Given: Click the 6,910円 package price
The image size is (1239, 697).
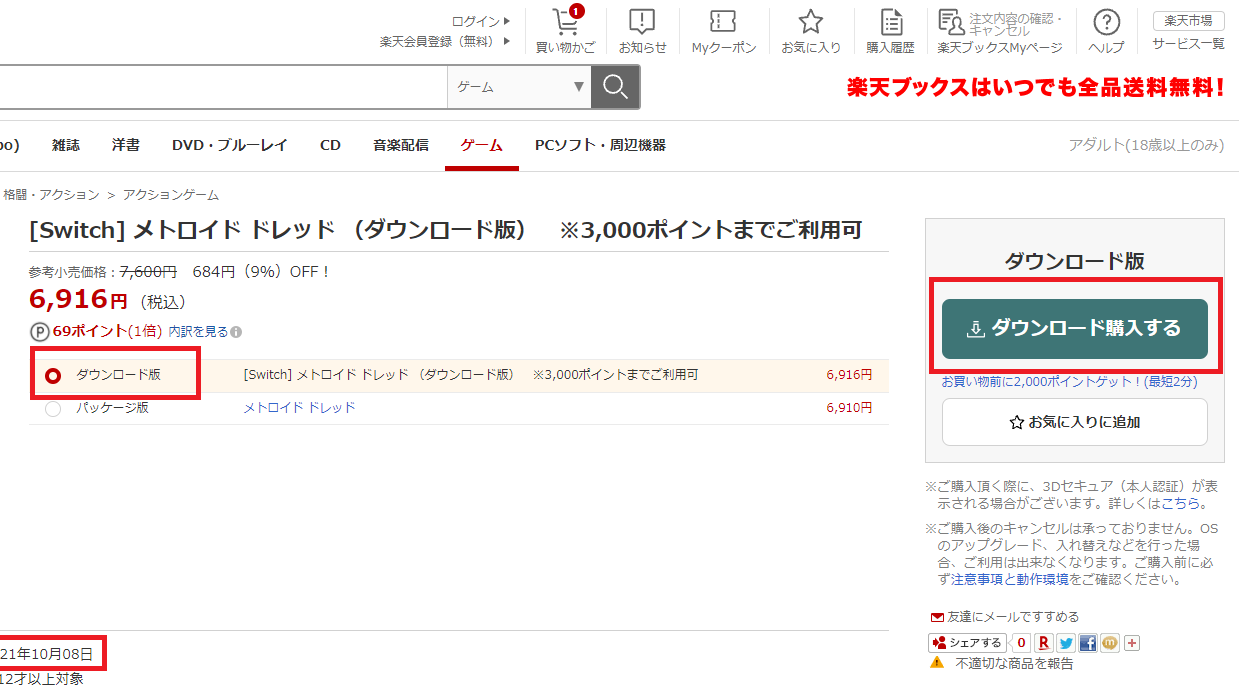Looking at the screenshot, I should [x=849, y=408].
